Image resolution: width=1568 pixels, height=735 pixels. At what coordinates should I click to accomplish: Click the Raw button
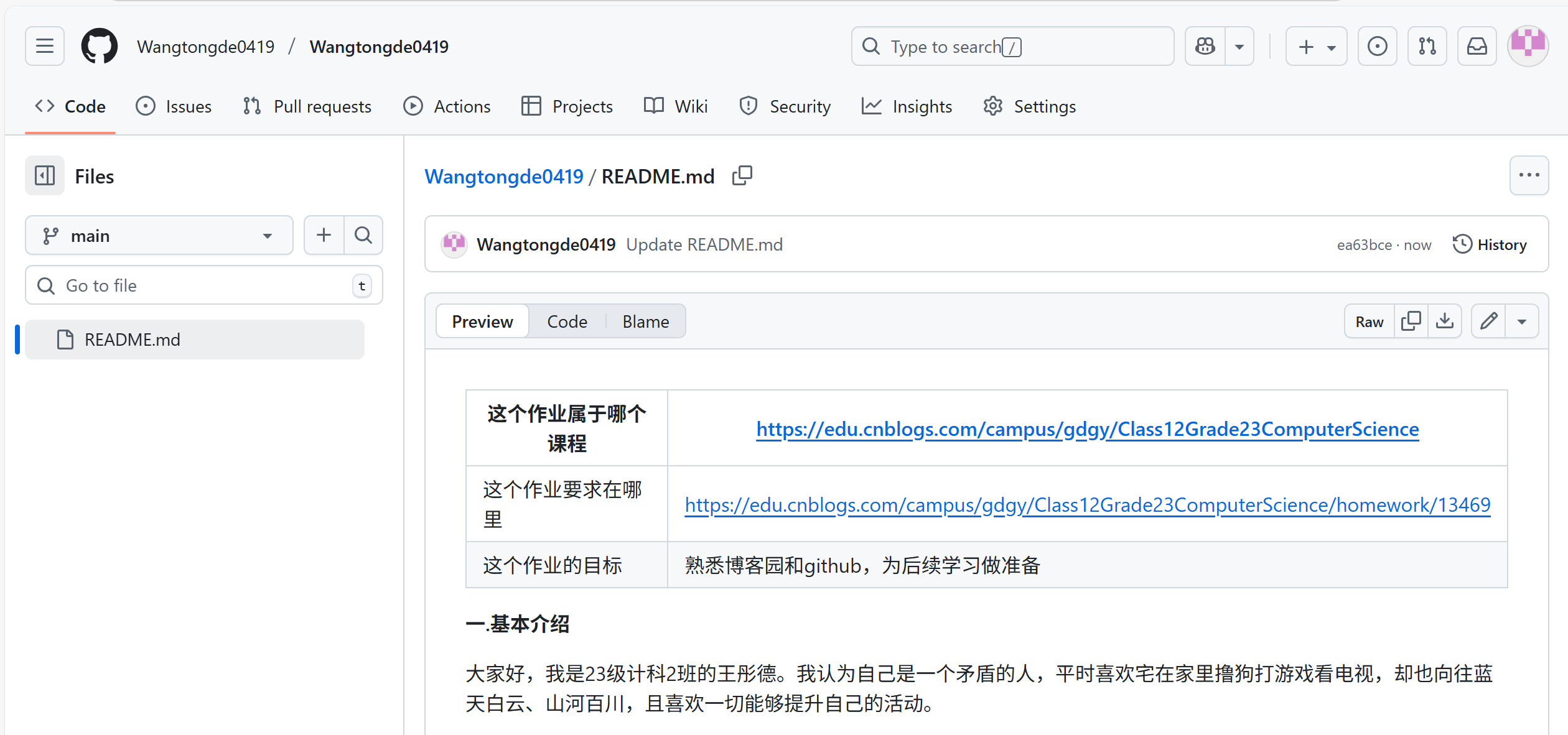click(1369, 321)
